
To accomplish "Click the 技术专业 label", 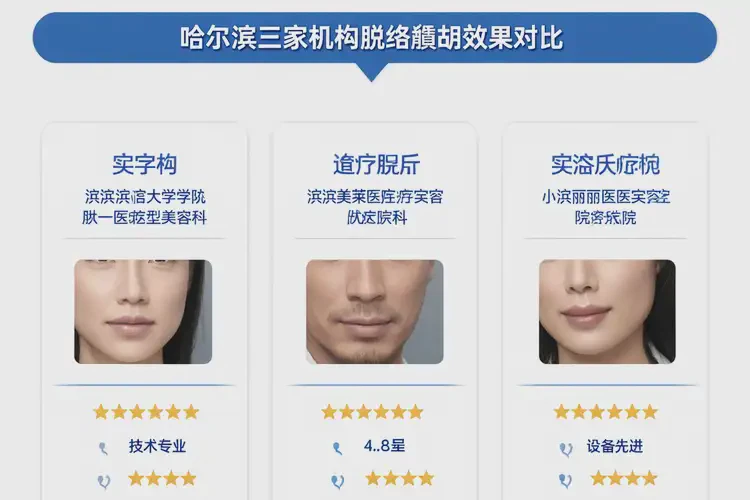I will point(157,446).
